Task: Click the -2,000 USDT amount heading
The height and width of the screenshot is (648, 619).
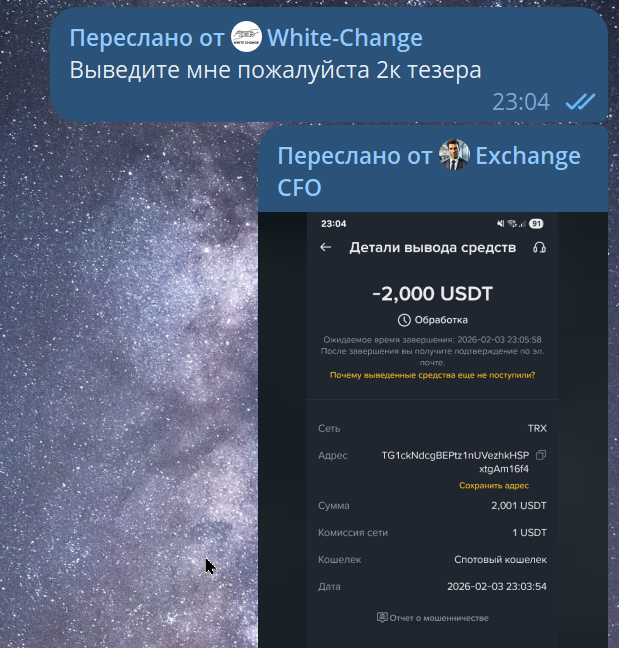Action: [x=432, y=294]
